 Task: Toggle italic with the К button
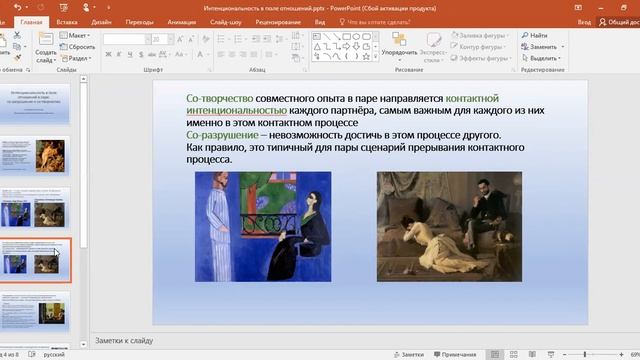tap(119, 54)
